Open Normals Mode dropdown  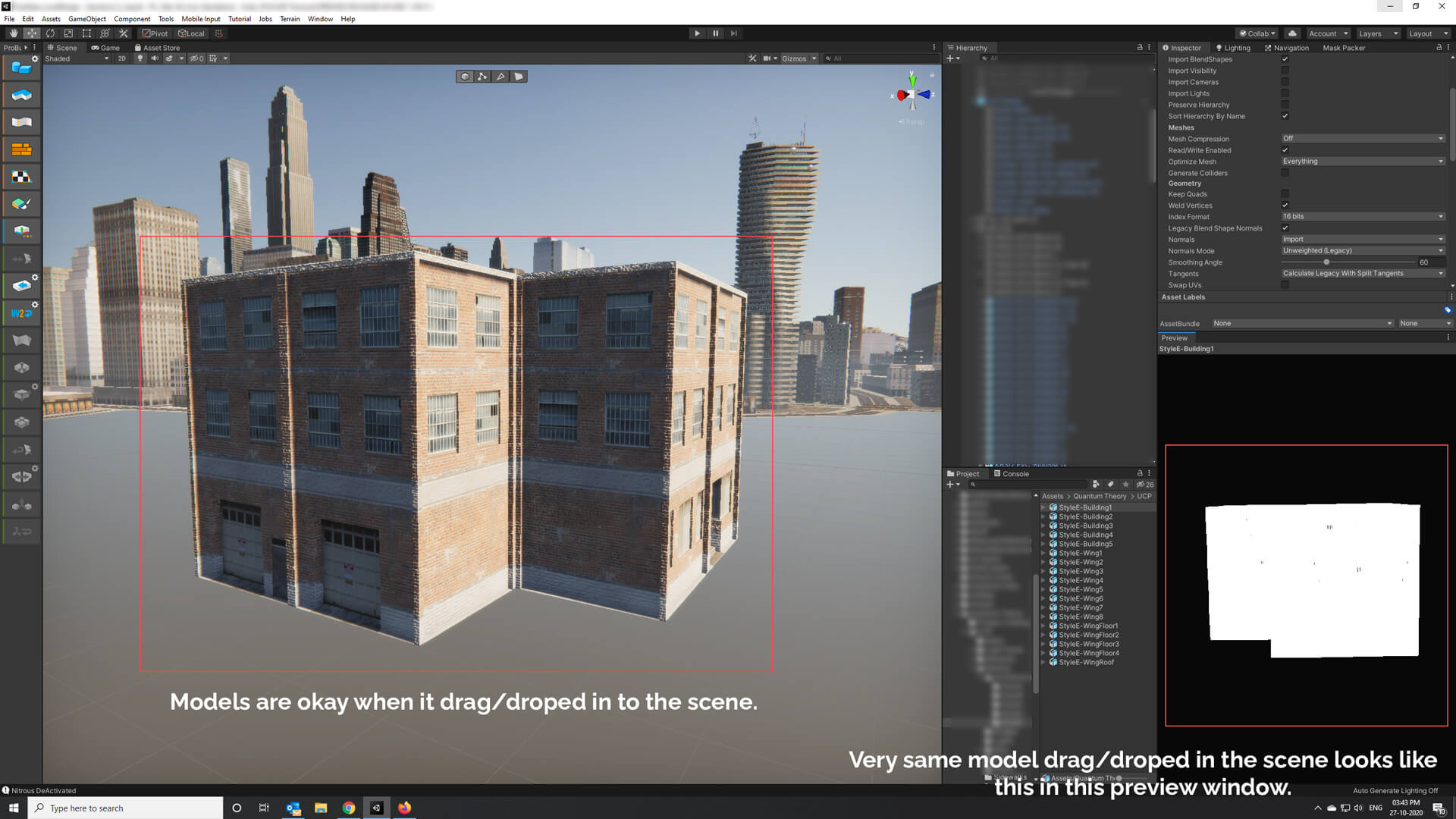click(x=1363, y=251)
